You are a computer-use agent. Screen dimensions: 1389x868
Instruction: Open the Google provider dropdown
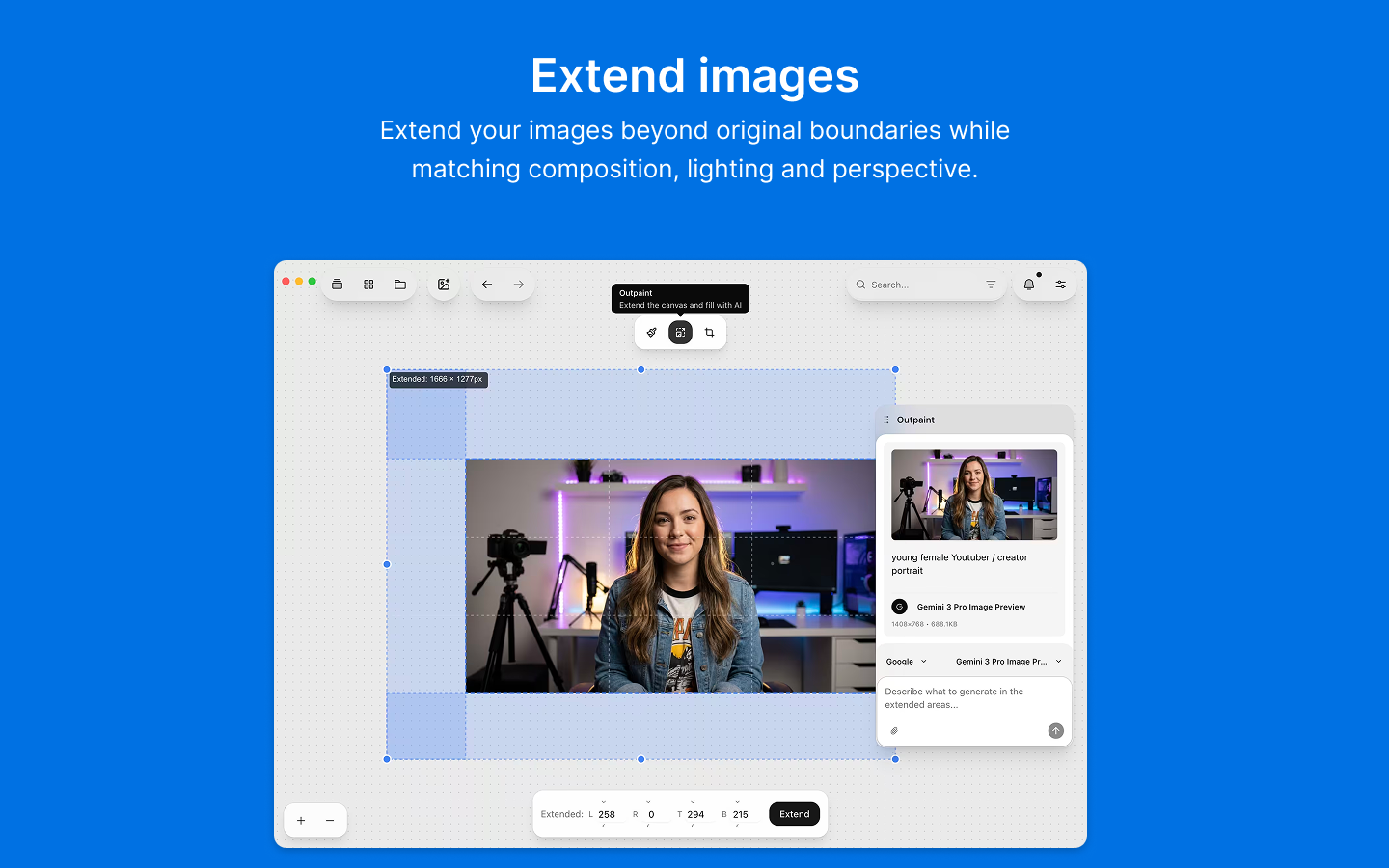(x=906, y=661)
